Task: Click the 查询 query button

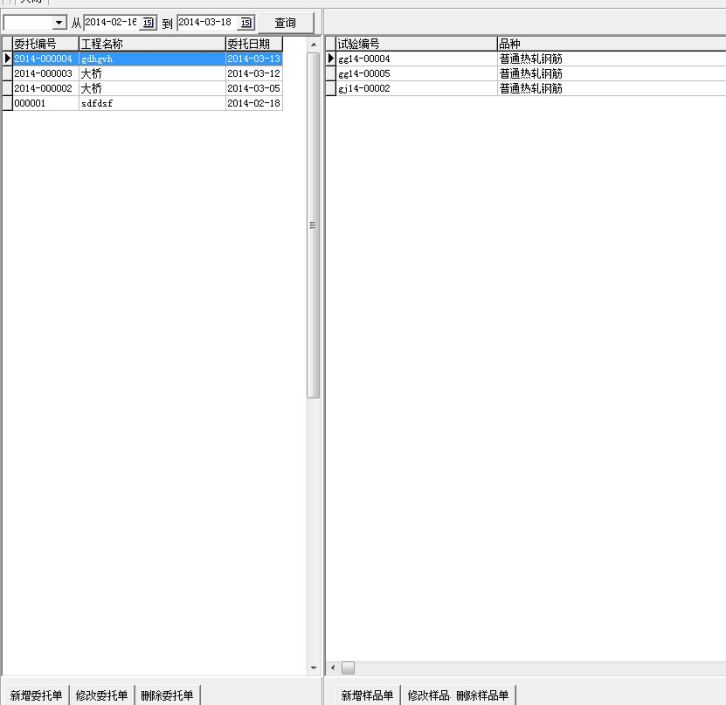Action: pyautogui.click(x=286, y=23)
